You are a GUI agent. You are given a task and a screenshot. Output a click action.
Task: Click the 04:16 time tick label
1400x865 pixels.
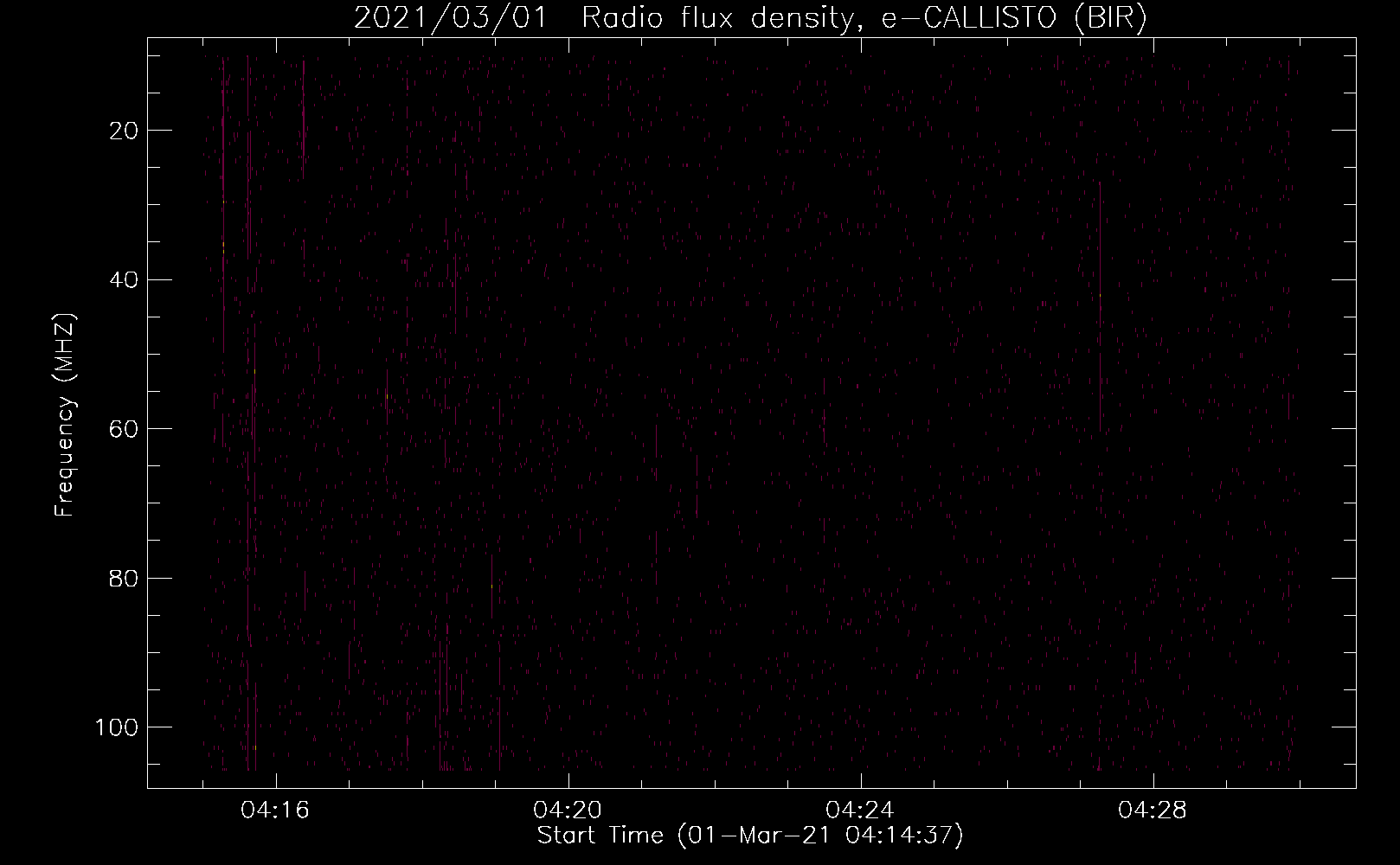click(275, 811)
